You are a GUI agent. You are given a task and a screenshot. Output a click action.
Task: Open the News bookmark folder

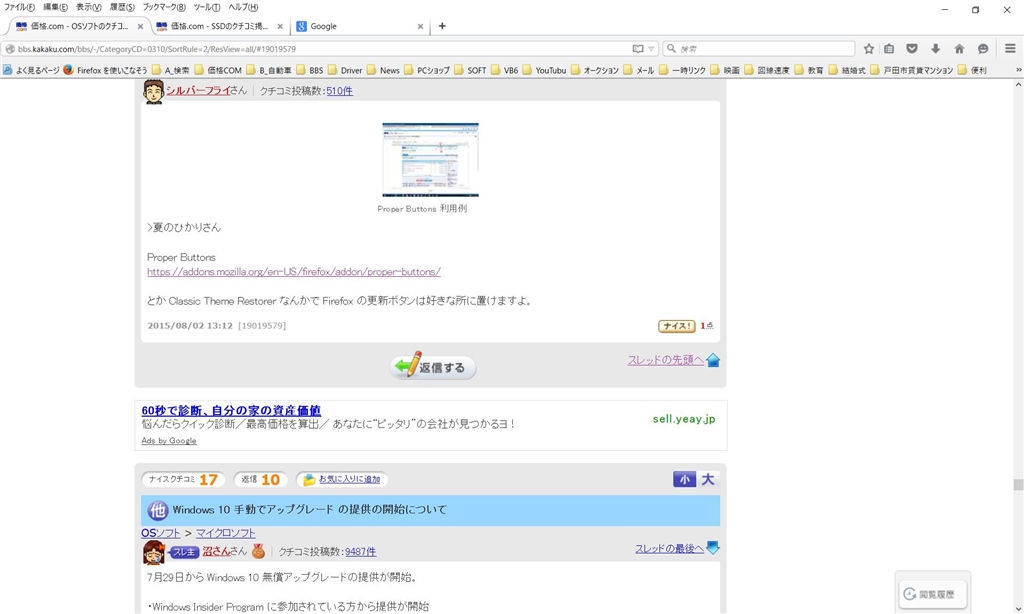pos(383,70)
